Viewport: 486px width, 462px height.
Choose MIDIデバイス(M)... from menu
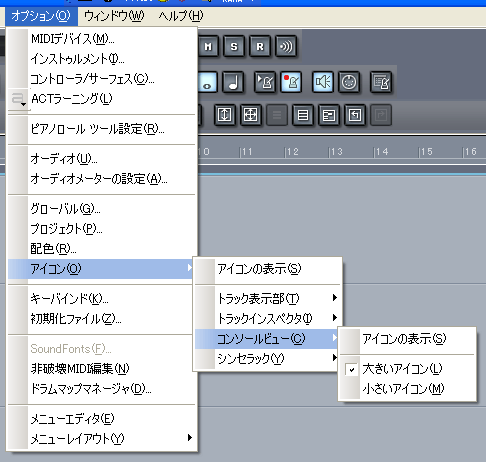(x=103, y=39)
